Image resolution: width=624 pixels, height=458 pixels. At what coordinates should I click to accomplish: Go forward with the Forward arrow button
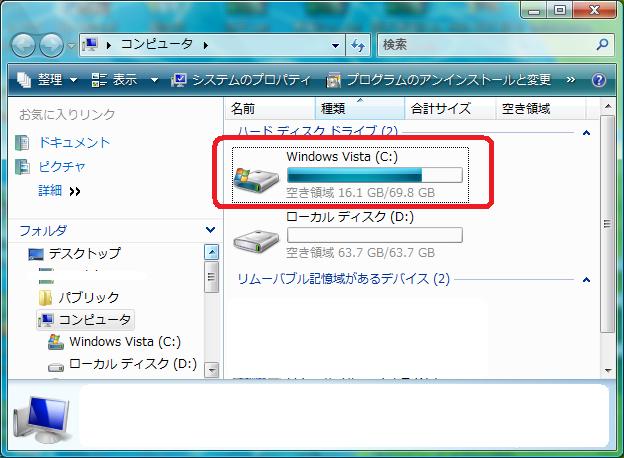click(x=51, y=45)
